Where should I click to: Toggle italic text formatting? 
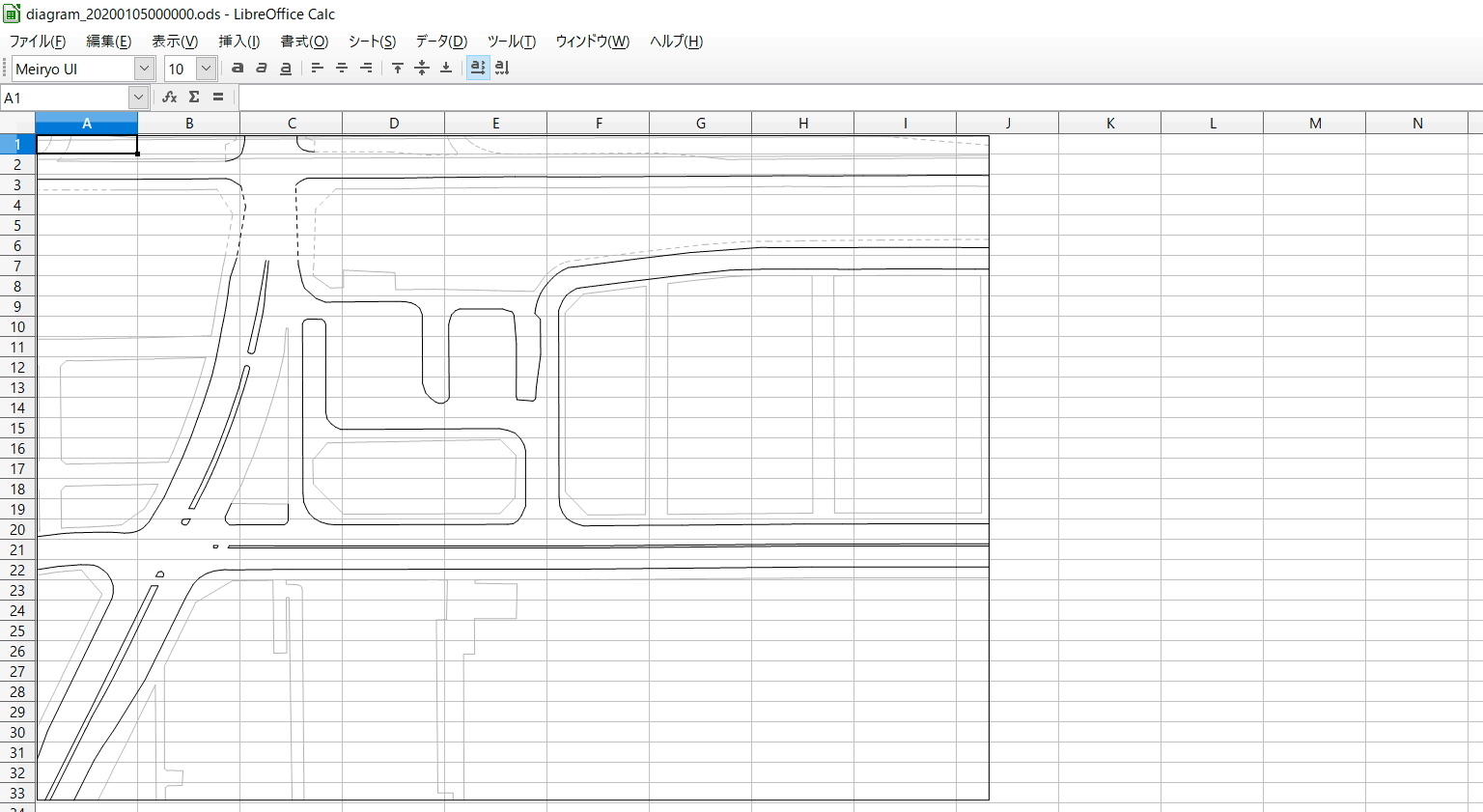click(262, 68)
